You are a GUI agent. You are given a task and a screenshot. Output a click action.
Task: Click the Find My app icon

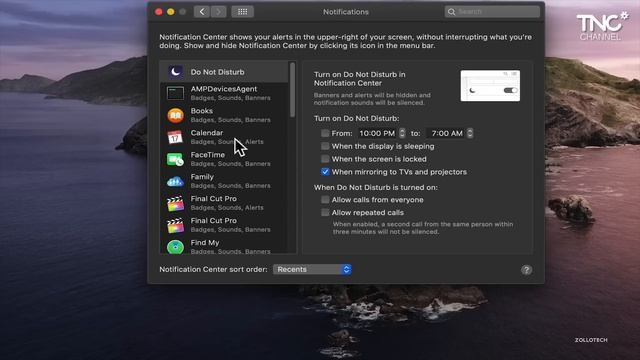pos(176,247)
